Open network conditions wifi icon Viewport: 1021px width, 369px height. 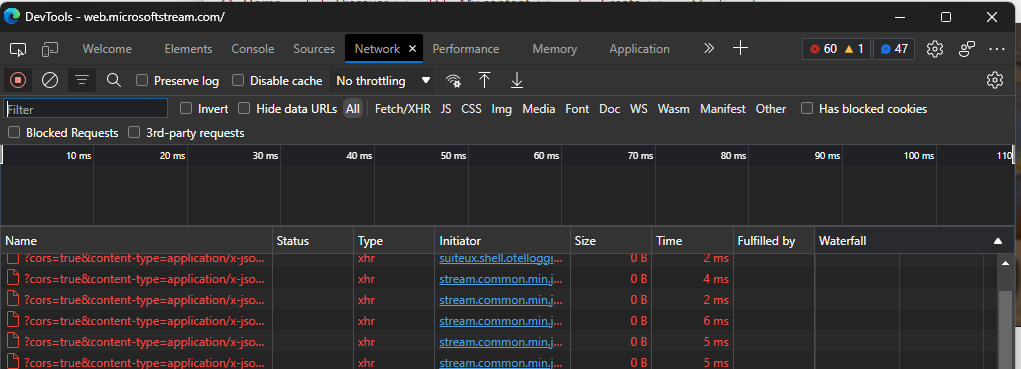453,81
